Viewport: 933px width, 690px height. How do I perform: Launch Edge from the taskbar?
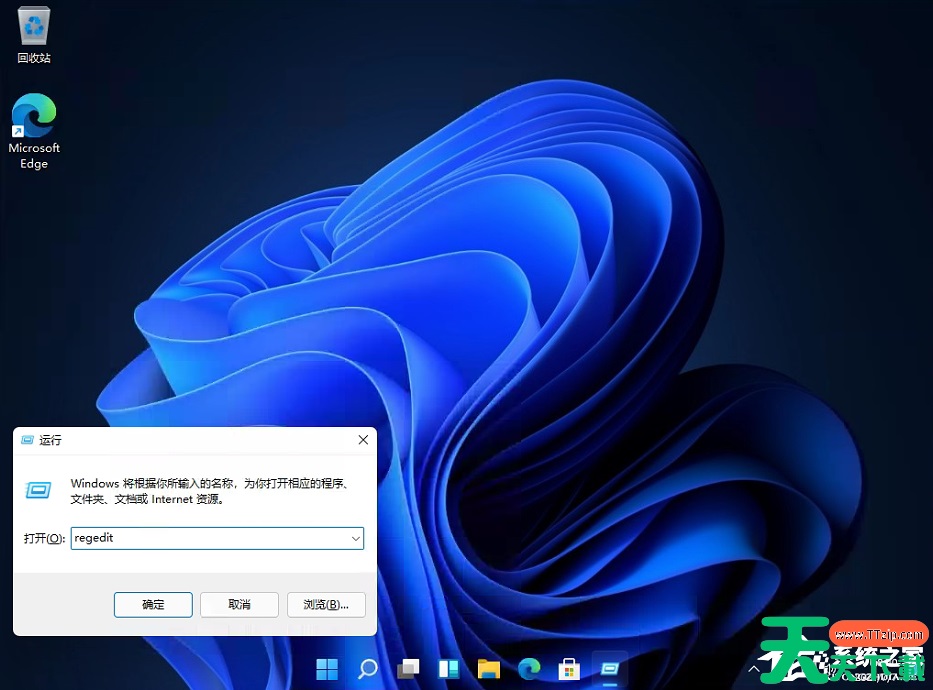[528, 668]
